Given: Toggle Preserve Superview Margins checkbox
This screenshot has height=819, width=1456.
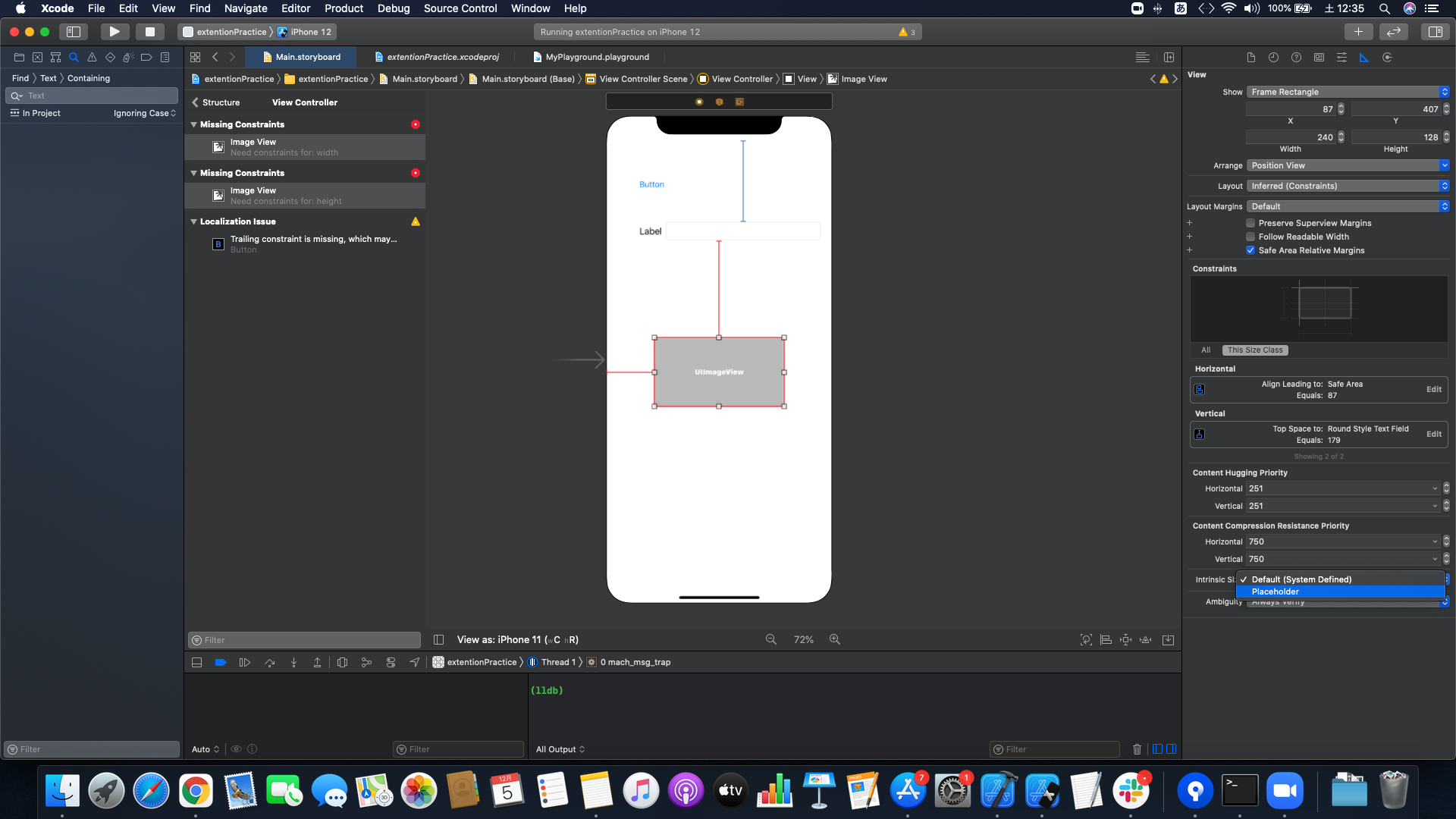Looking at the screenshot, I should pyautogui.click(x=1250, y=223).
